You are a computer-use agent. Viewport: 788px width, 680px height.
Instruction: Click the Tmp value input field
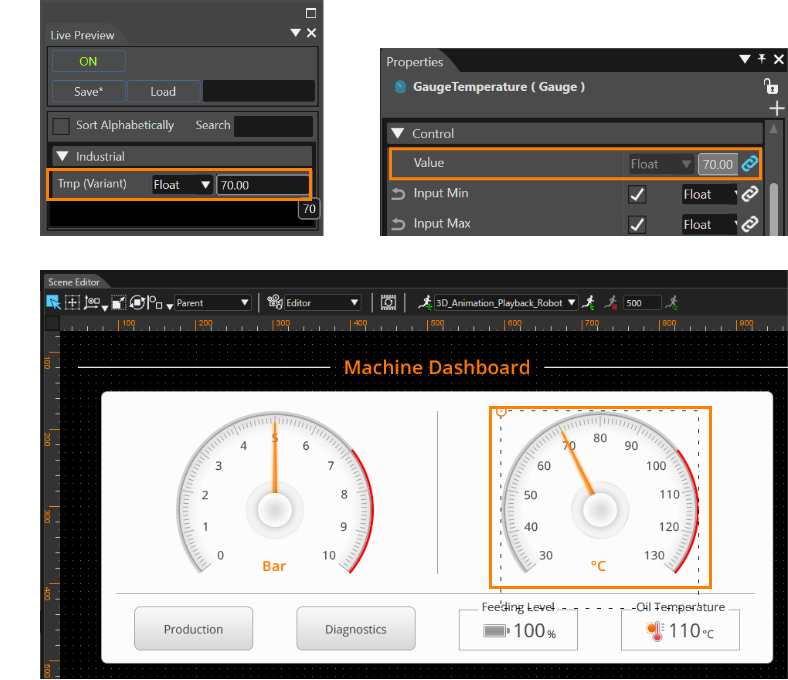(x=263, y=185)
